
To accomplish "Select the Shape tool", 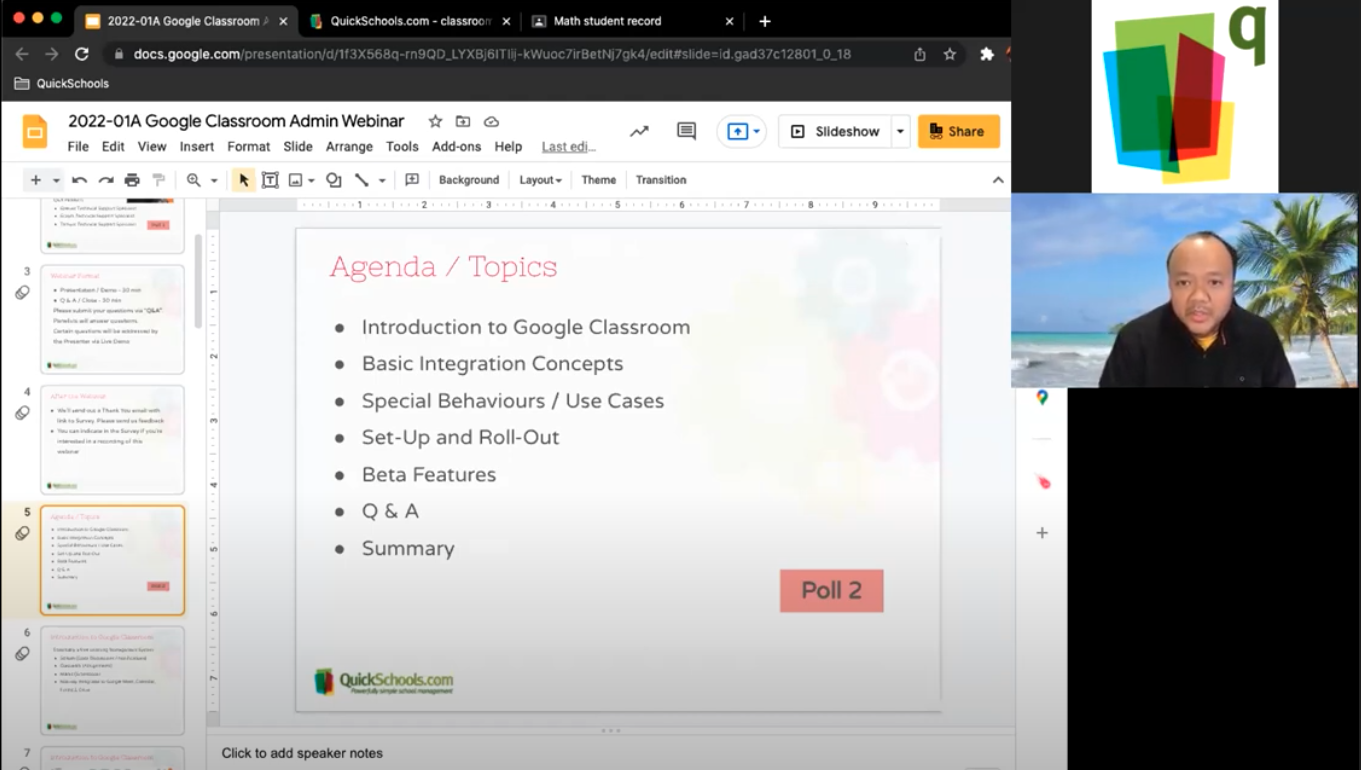I will tap(334, 180).
